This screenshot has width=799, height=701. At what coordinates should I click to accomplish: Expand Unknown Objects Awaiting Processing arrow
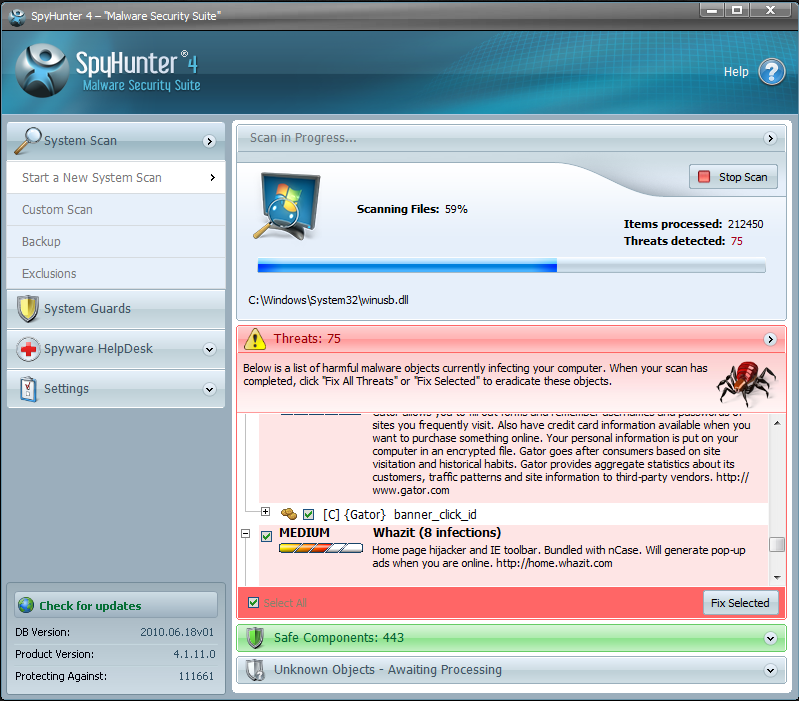point(770,670)
